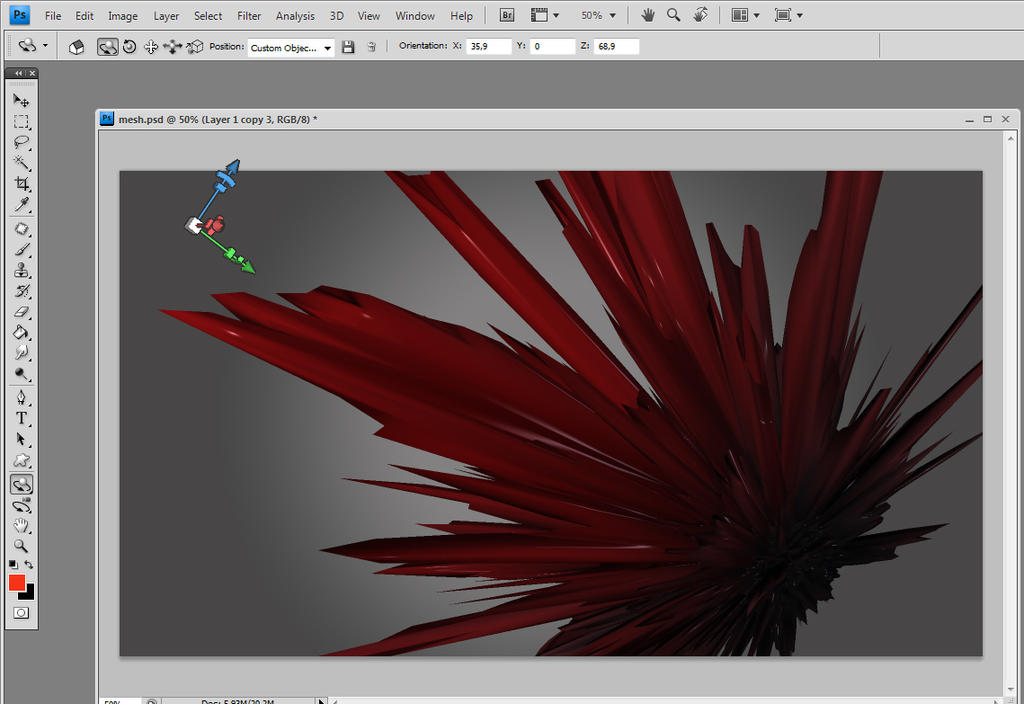Select the Crop tool
Image resolution: width=1024 pixels, height=704 pixels.
(x=21, y=184)
